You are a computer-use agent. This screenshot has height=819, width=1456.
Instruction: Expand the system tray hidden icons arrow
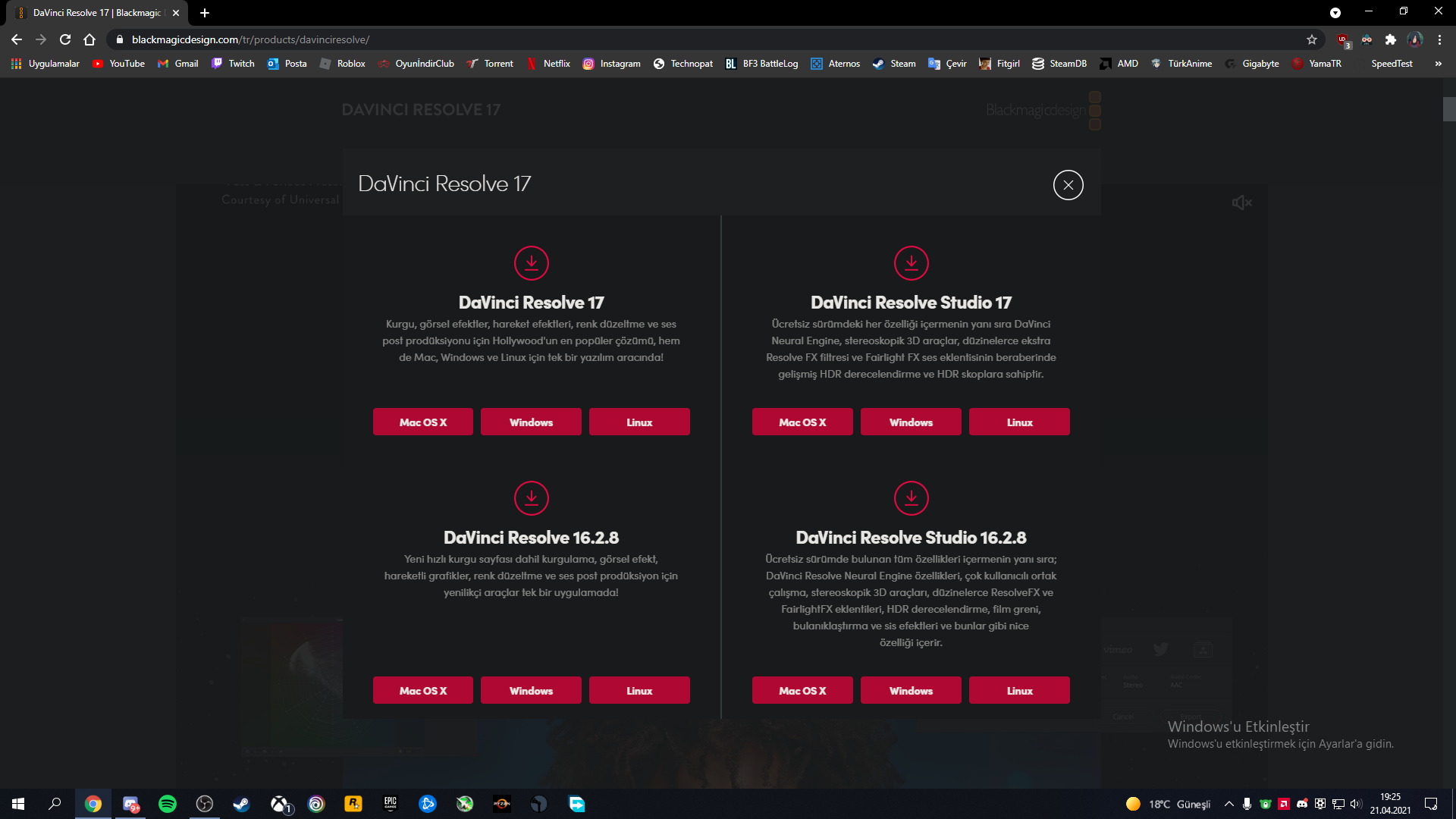[1228, 804]
